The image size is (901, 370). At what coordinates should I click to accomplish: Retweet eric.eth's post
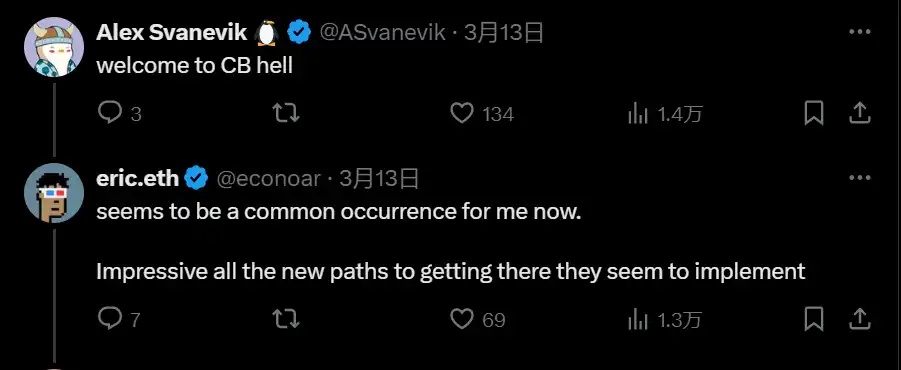coord(286,319)
